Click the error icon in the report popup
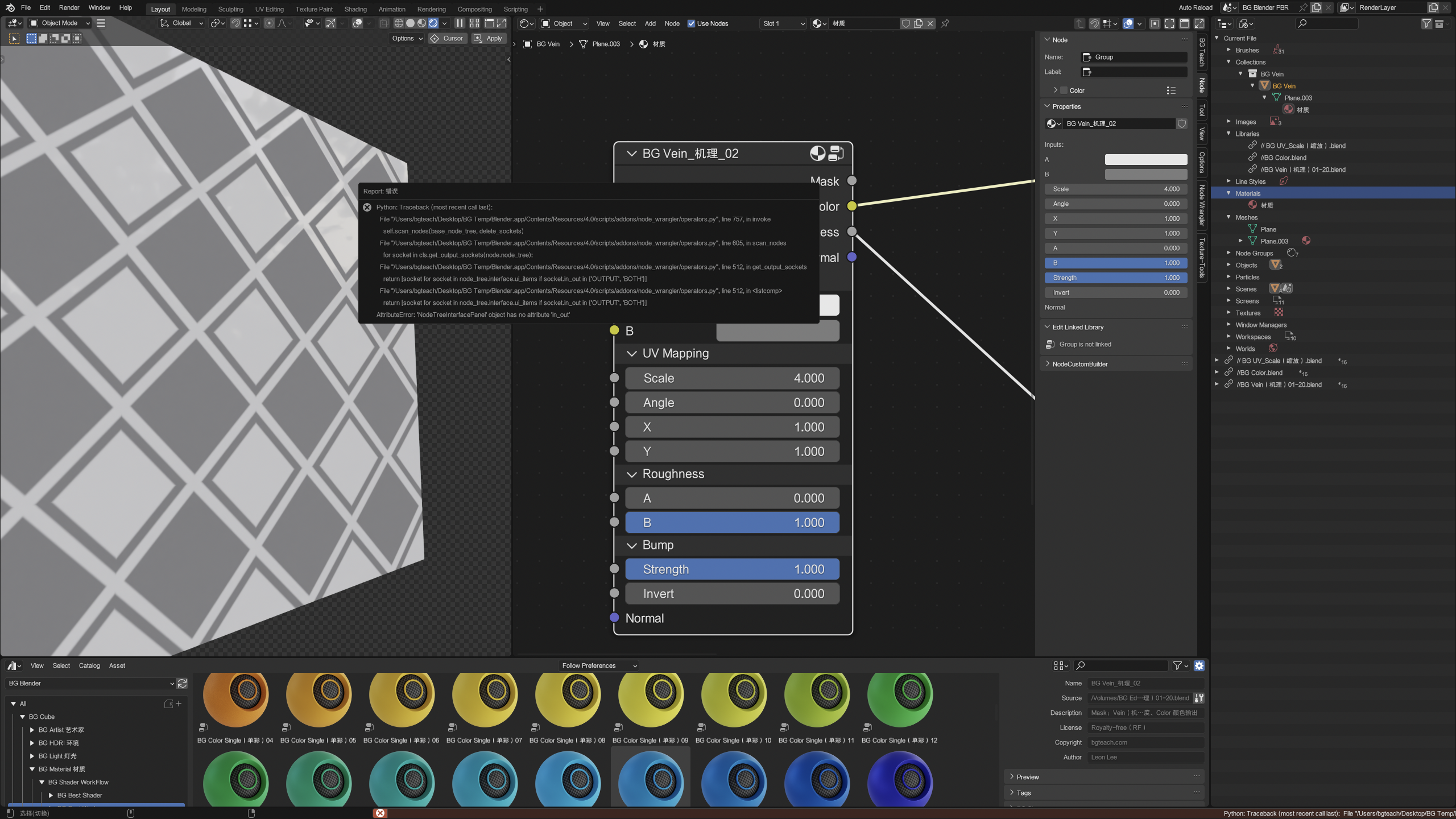 (x=367, y=207)
